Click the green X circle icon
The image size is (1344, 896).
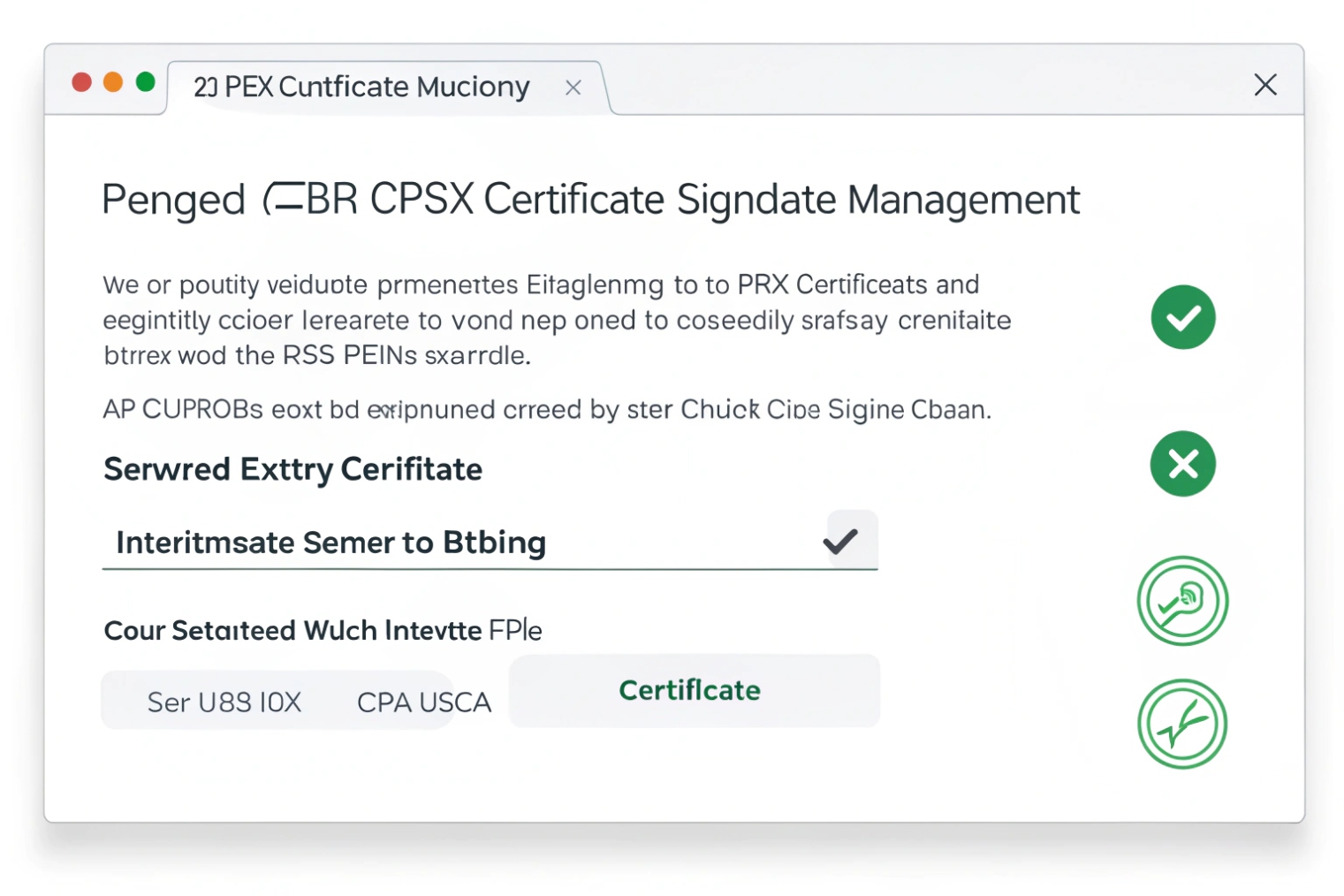(x=1182, y=463)
